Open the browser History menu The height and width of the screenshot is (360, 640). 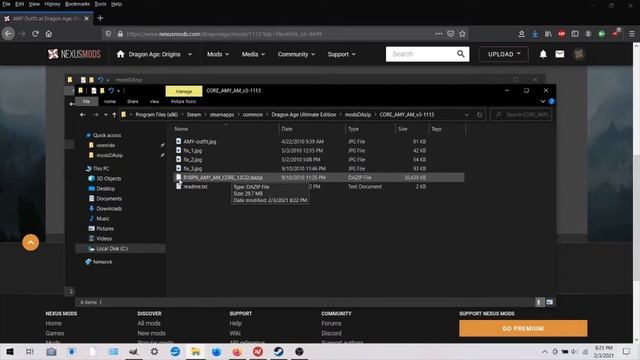(x=52, y=4)
